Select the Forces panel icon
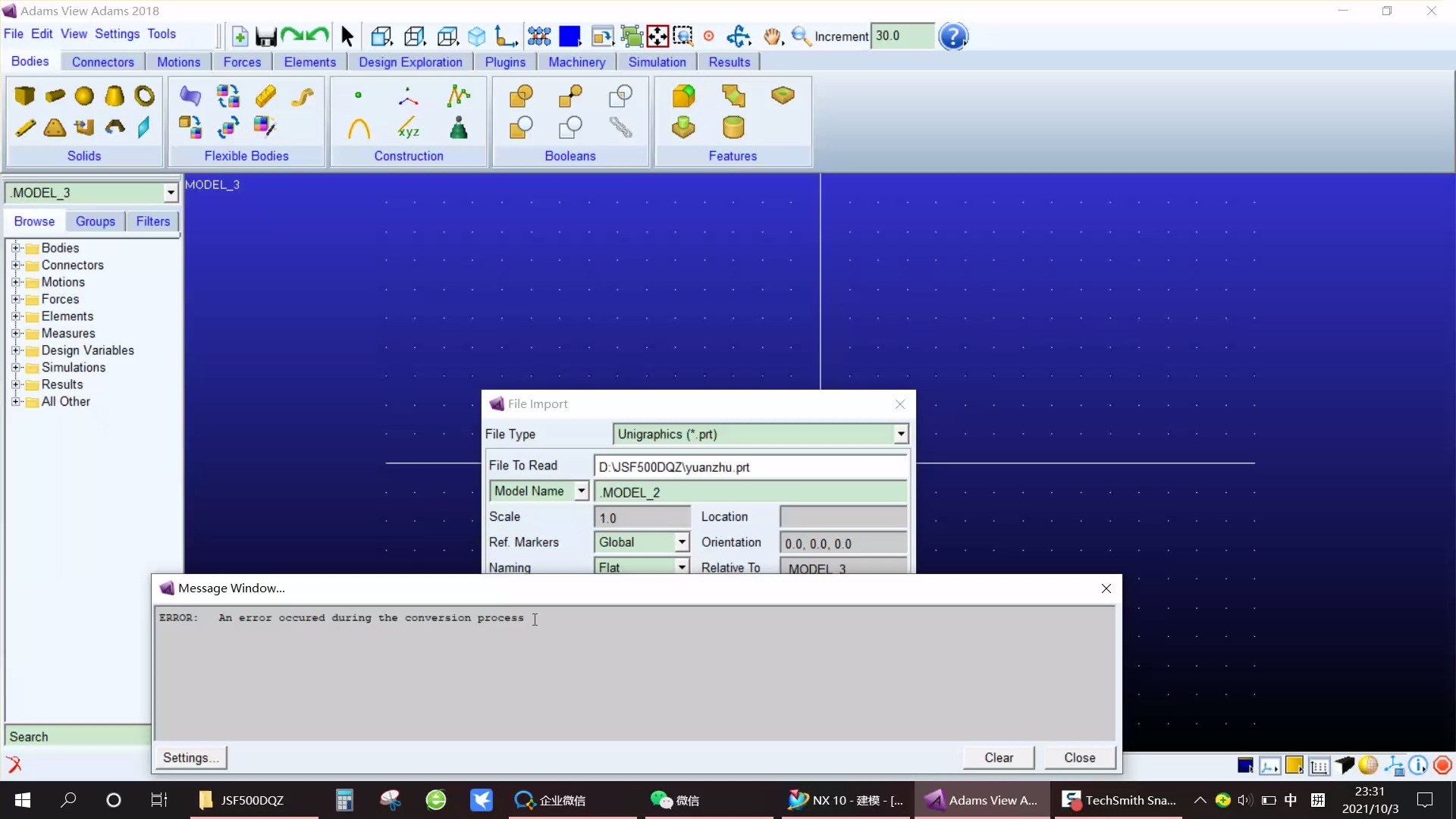Image resolution: width=1456 pixels, height=819 pixels. pyautogui.click(x=243, y=62)
